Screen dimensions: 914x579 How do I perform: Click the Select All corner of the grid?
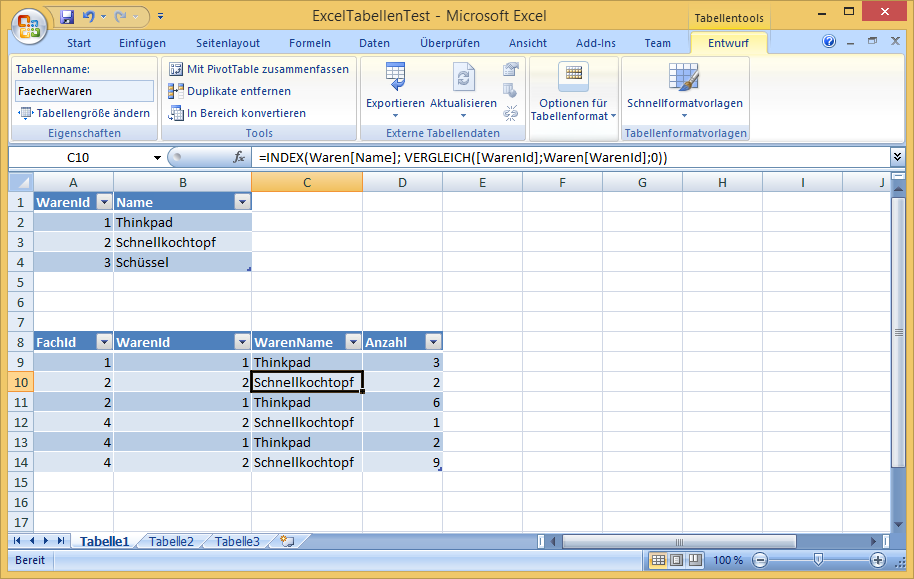(x=22, y=183)
